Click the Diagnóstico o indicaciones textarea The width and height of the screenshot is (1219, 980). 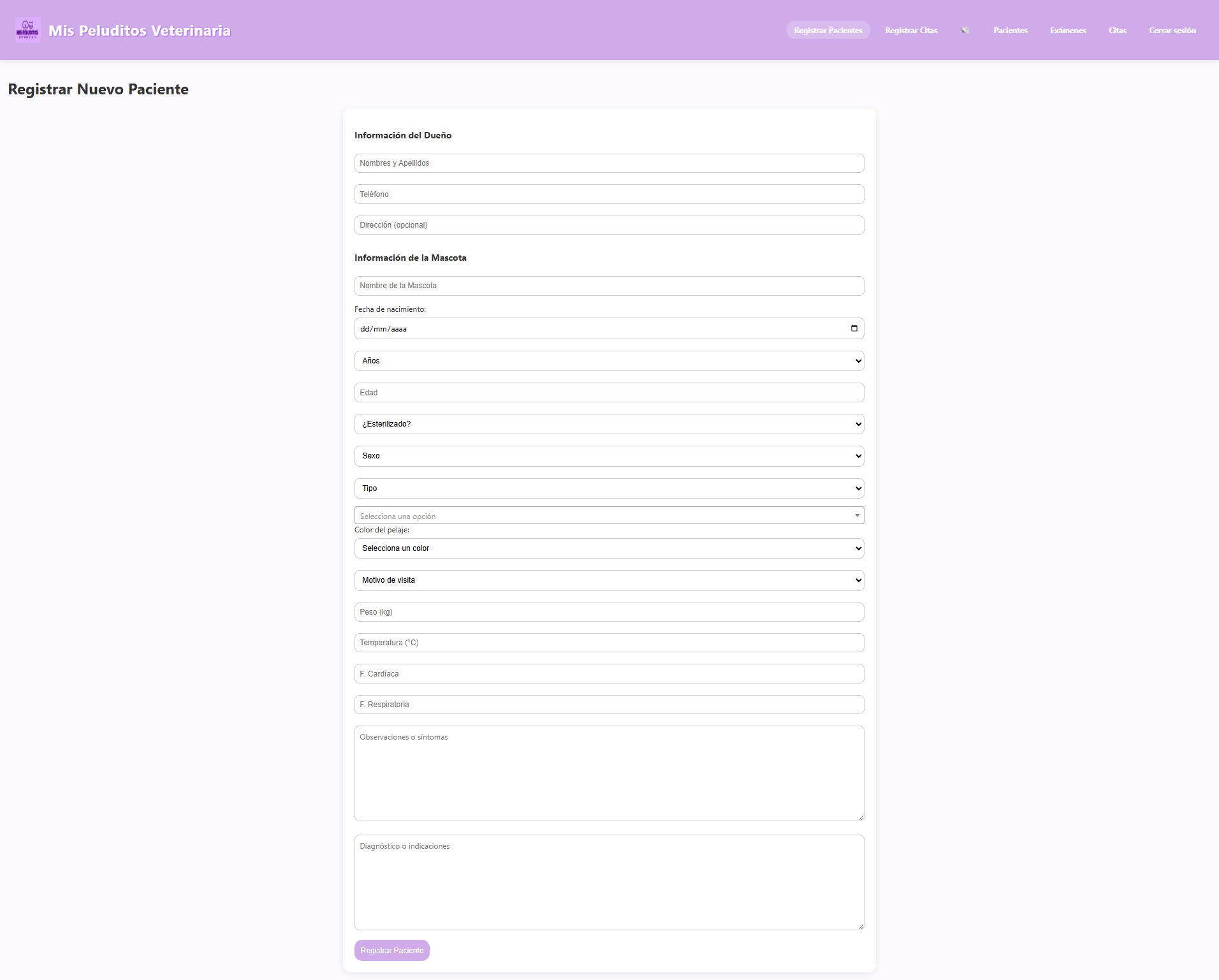[x=609, y=882]
